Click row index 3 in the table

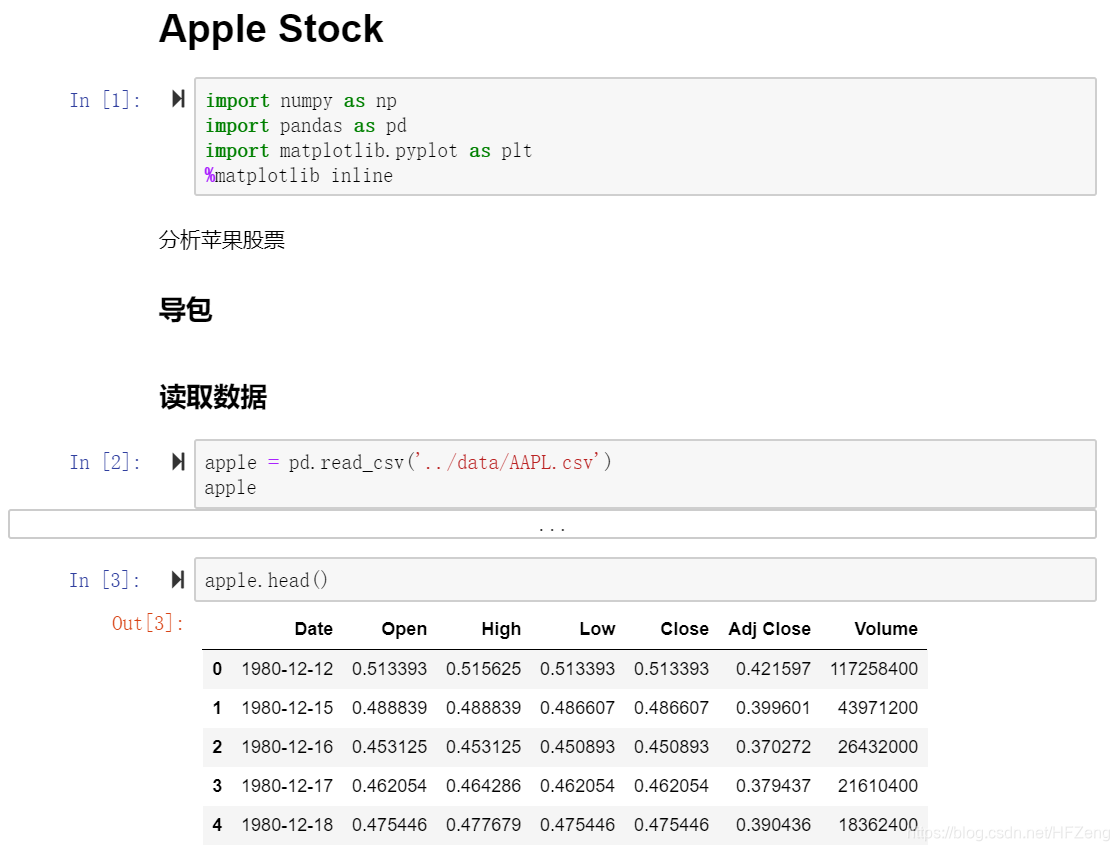tap(217, 786)
